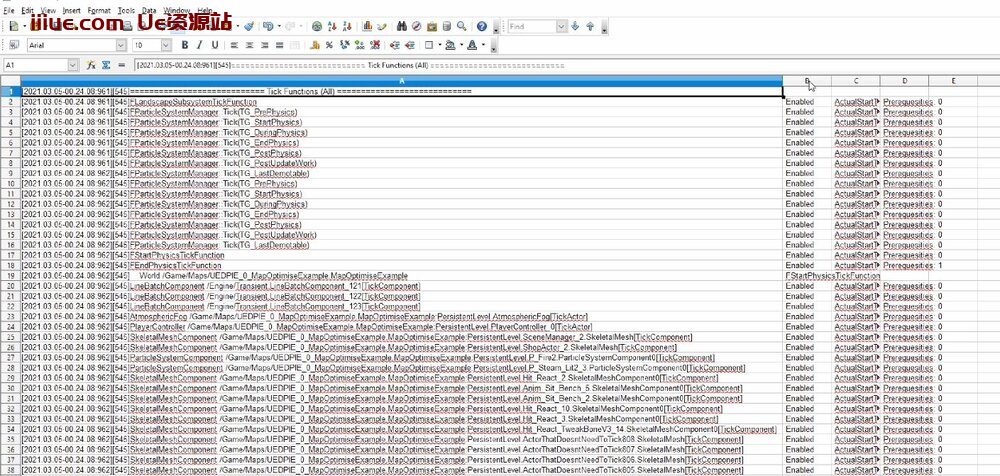Click the Insert Chart icon

368,26
